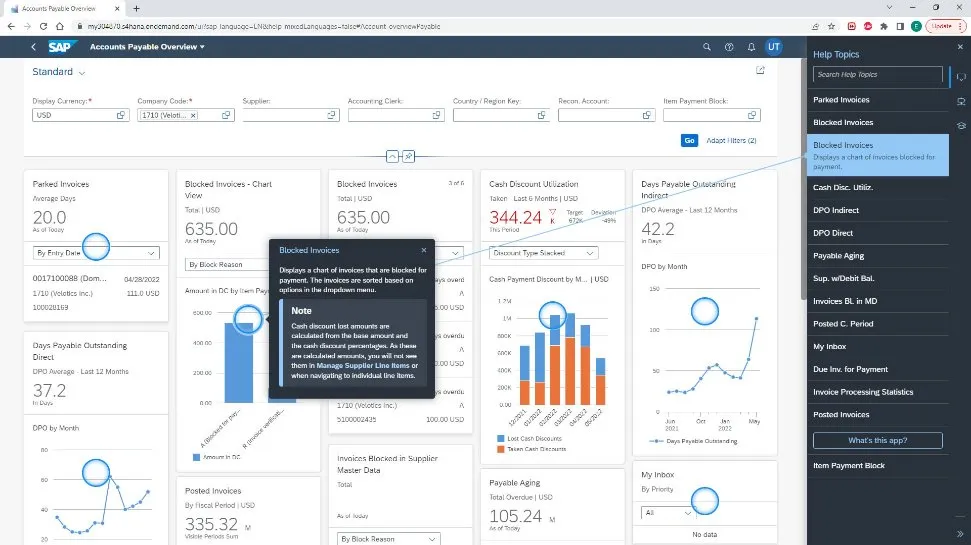This screenshot has width=971, height=545.
Task: Click the SAP search magnifier icon
Action: pyautogui.click(x=707, y=47)
